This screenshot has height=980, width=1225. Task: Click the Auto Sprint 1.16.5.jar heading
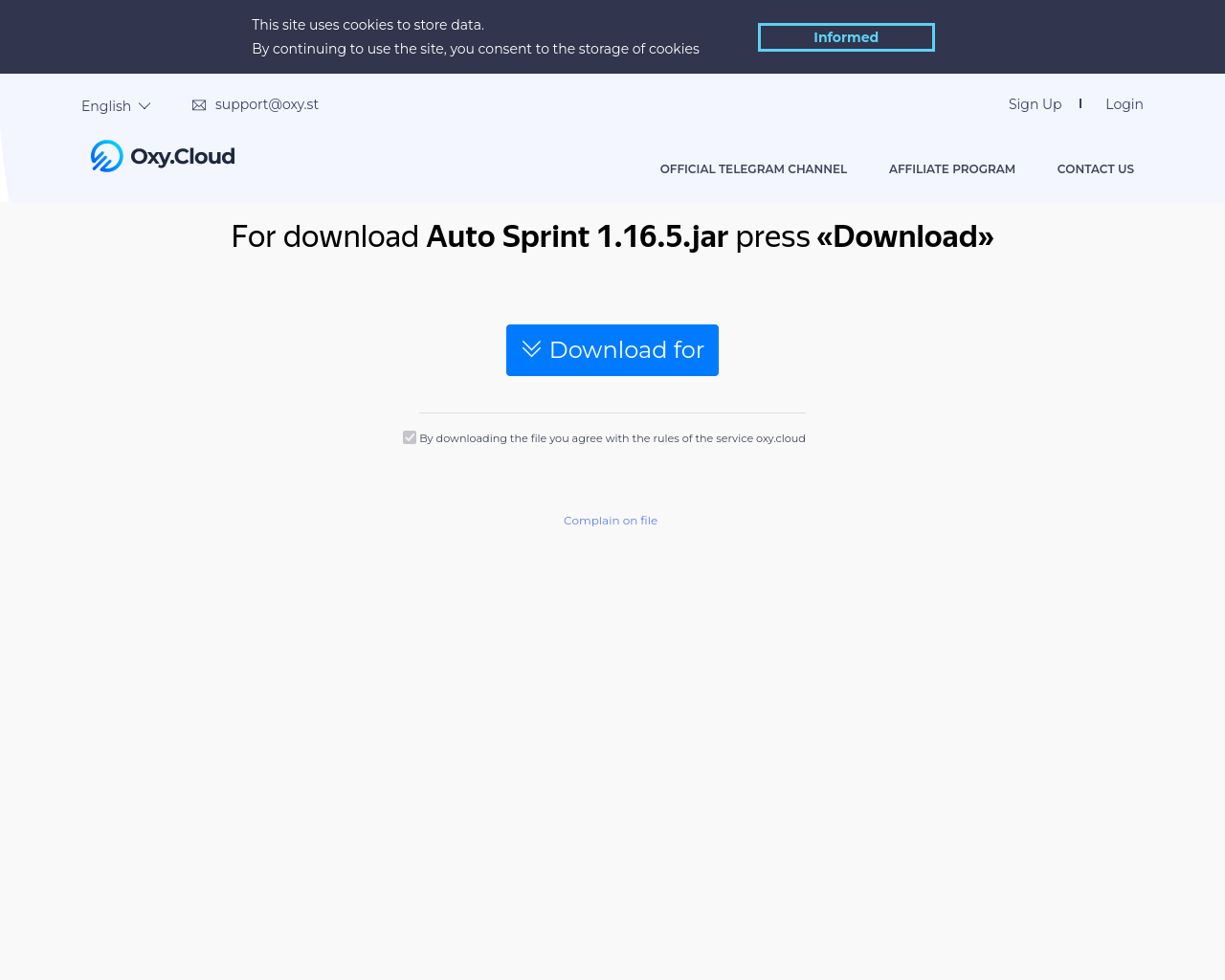click(x=577, y=236)
